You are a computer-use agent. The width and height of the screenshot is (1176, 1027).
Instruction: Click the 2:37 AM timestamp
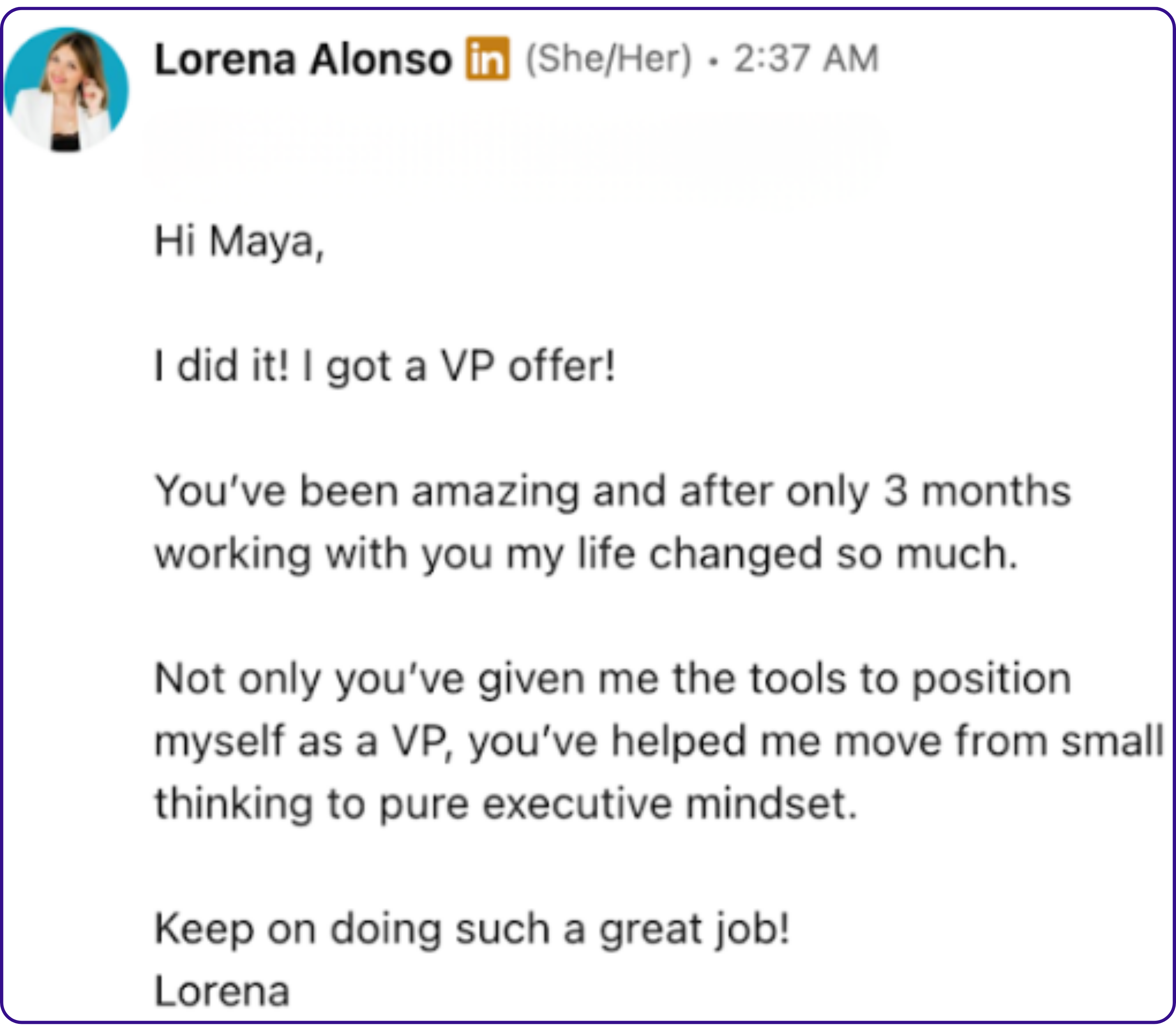tap(806, 59)
